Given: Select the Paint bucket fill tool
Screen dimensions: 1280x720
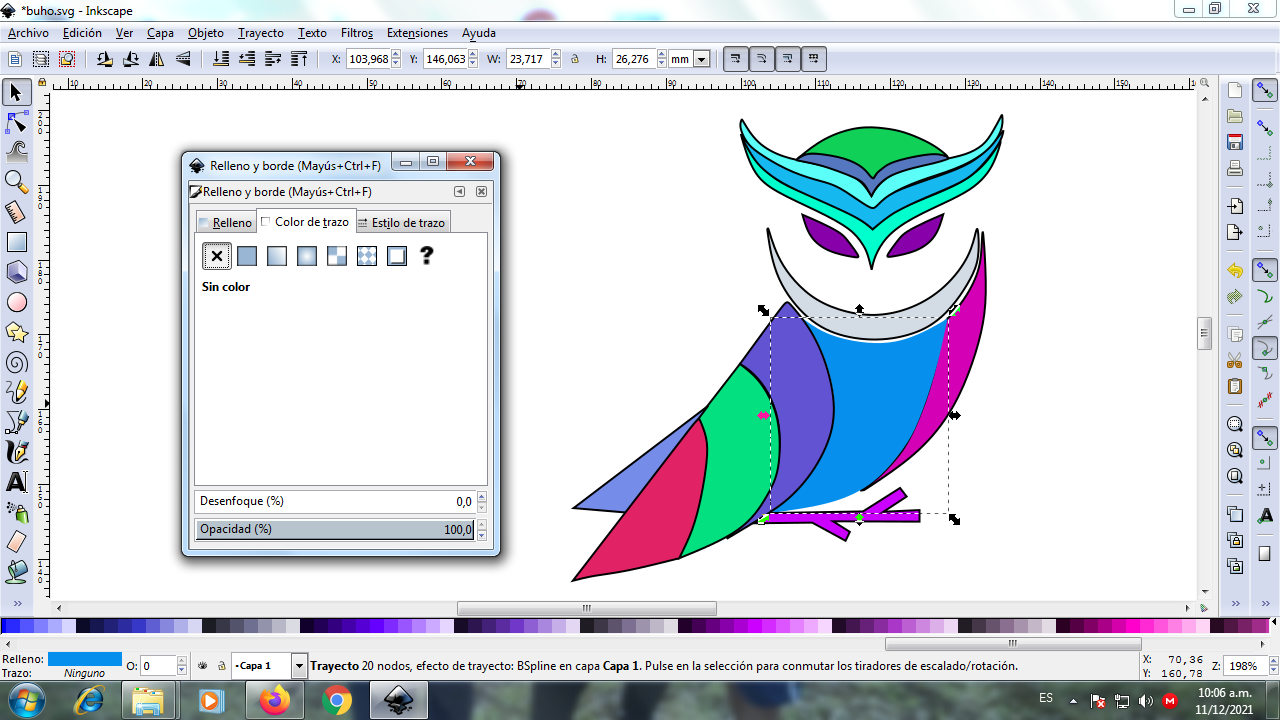Looking at the screenshot, I should tap(16, 572).
